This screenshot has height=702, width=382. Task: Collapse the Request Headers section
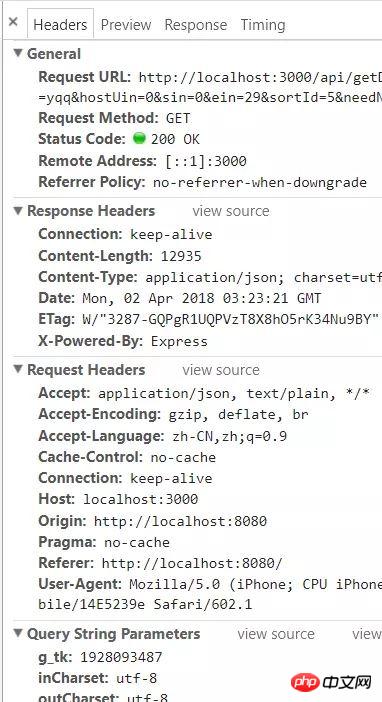(18, 369)
